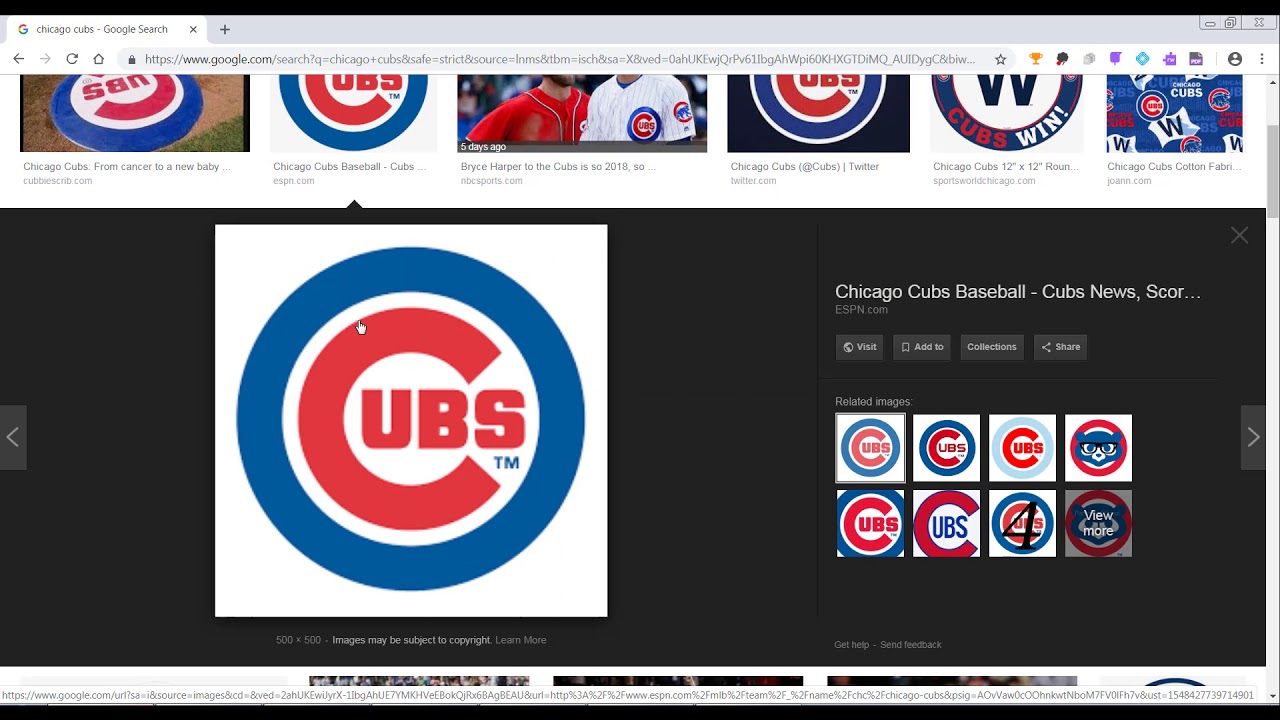The image size is (1280, 720).
Task: Open the Chicago Cubs Twitter result image
Action: 819,113
